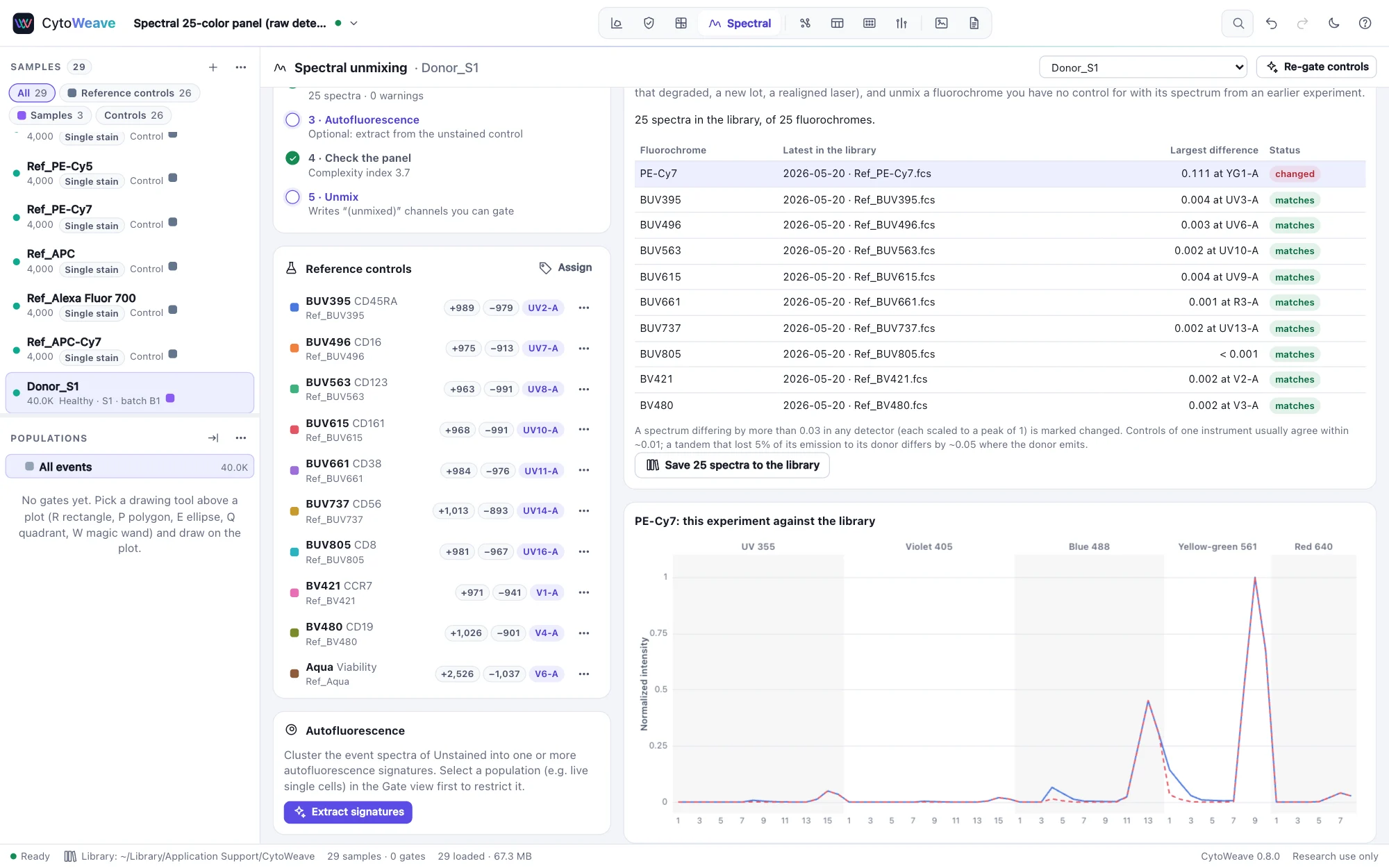Open options menu for BV421 CCR7 control

(x=584, y=592)
